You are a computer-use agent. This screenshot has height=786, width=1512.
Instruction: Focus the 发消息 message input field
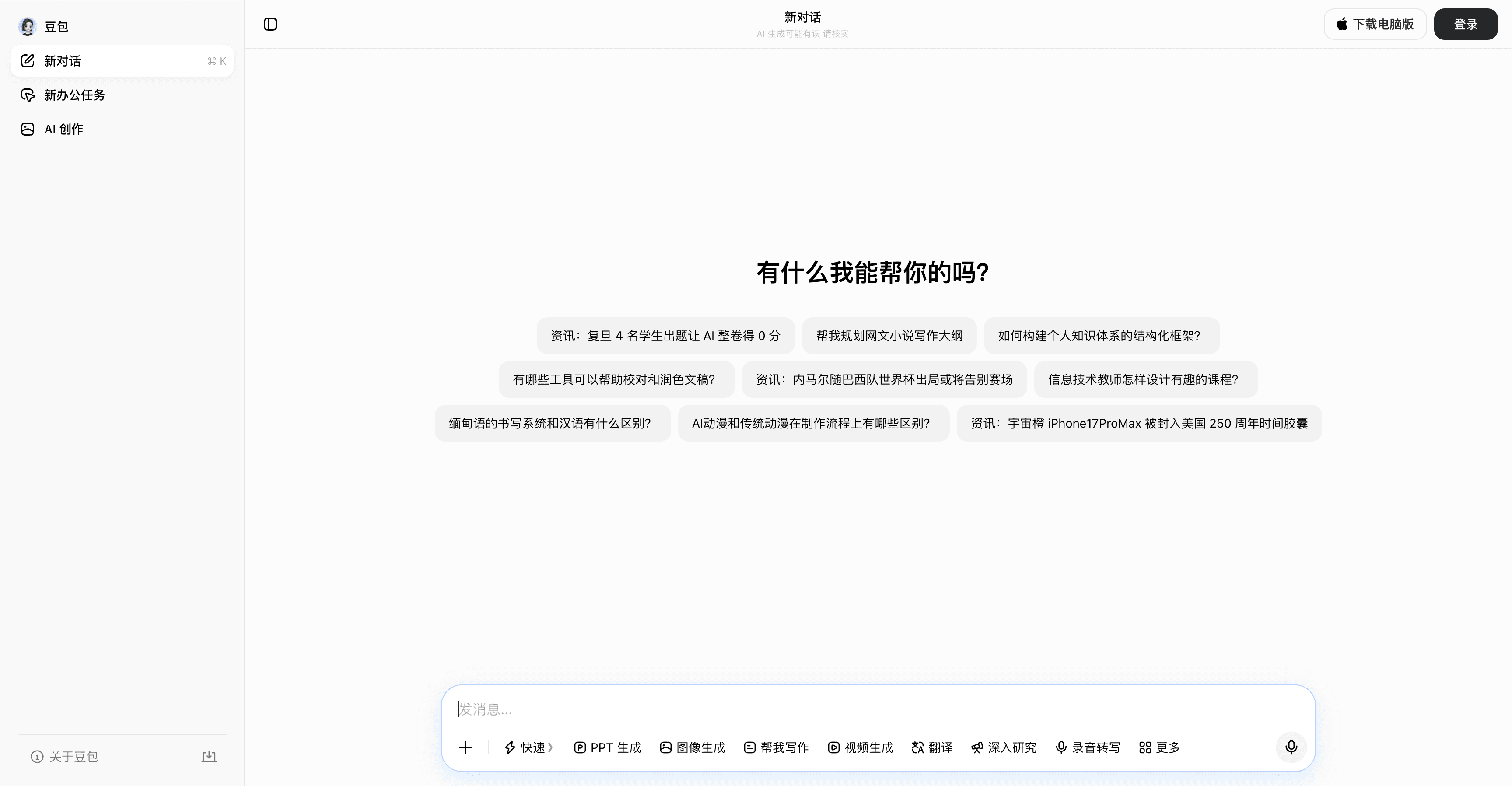coord(878,709)
